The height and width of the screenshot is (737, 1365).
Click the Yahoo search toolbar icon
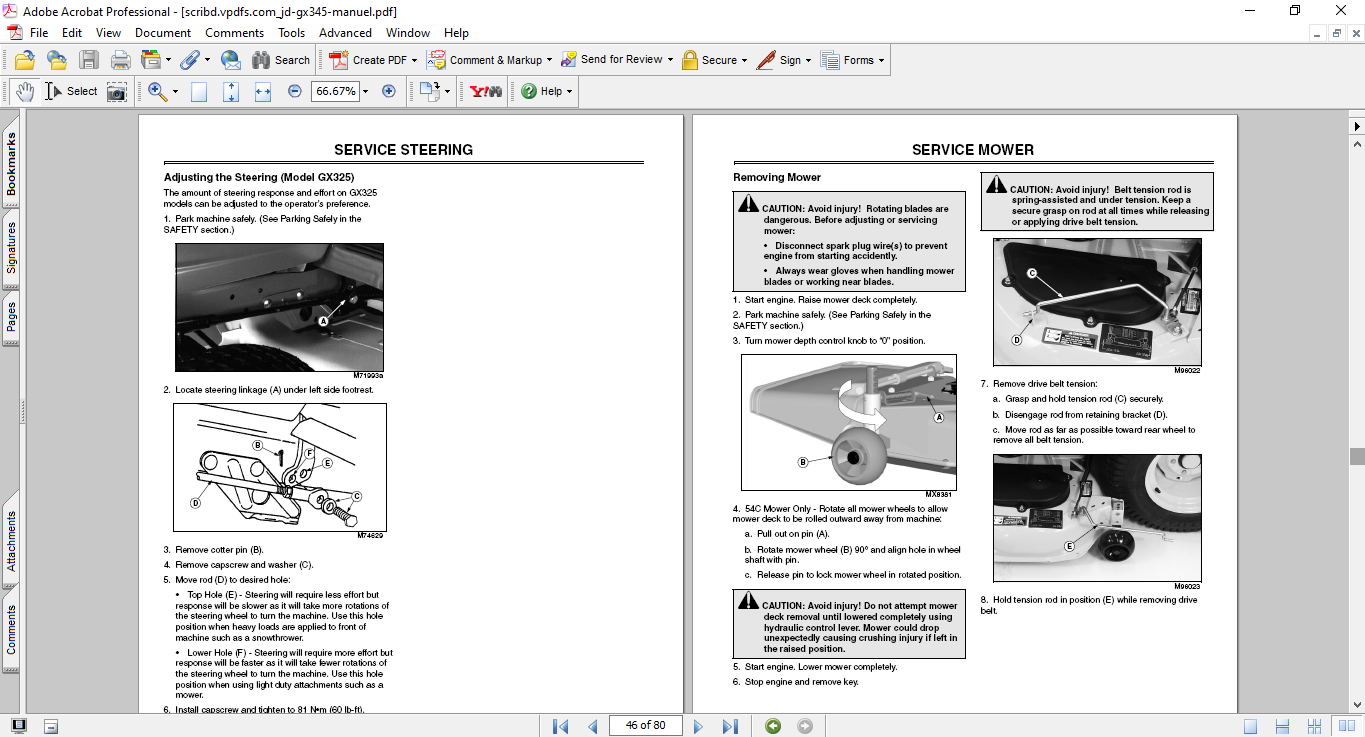pos(486,91)
